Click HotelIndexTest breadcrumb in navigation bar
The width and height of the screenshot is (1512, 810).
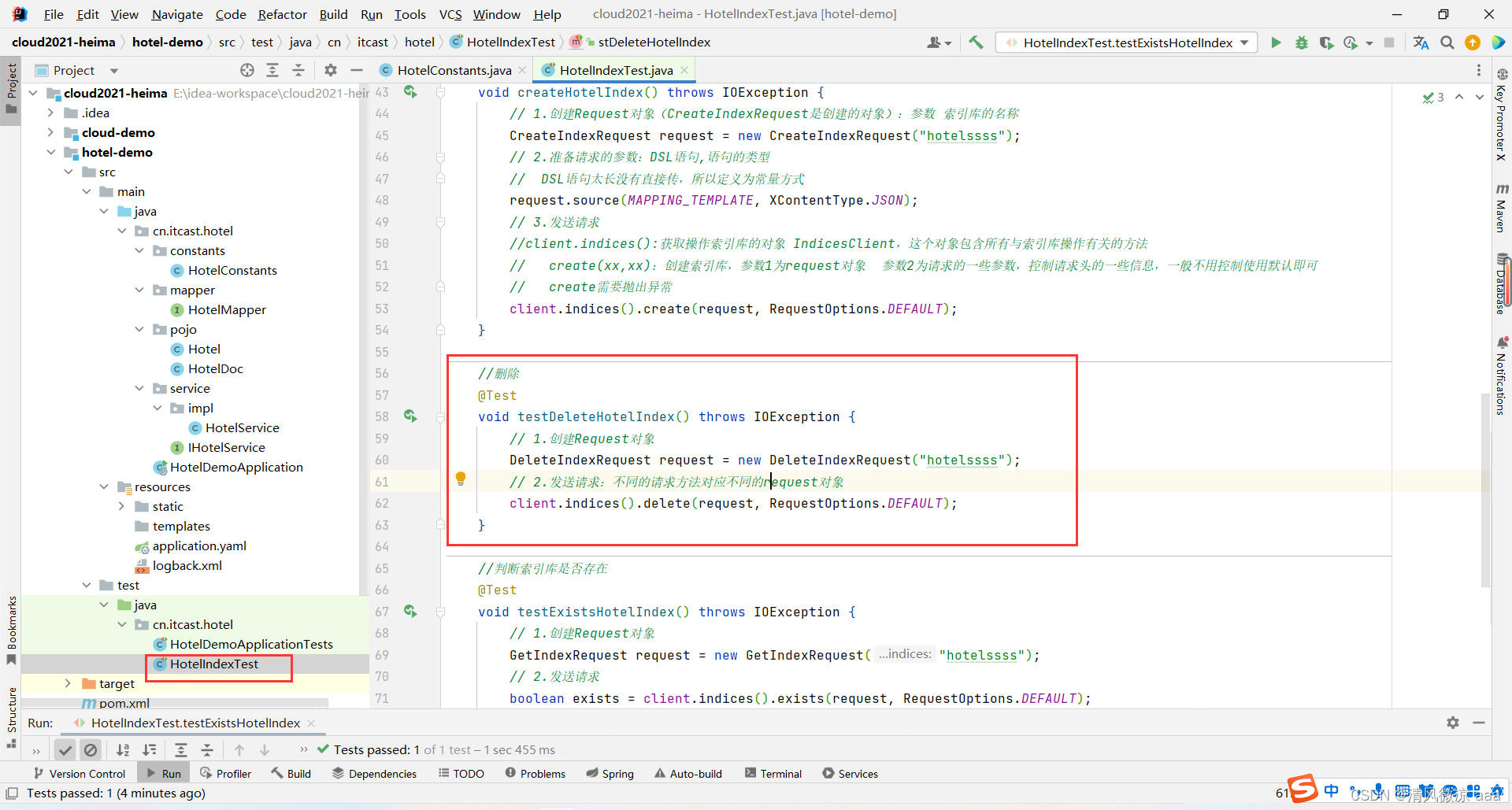tap(502, 43)
